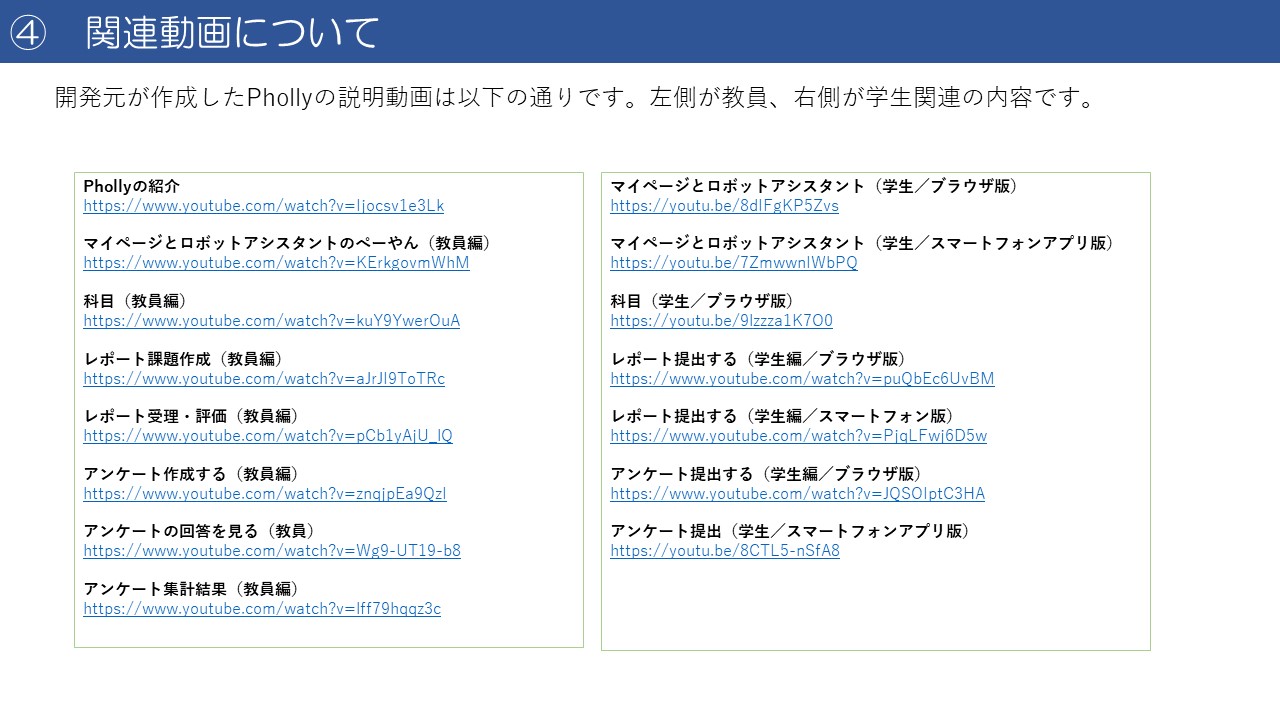Open the 科目（教員編） video link

click(272, 321)
